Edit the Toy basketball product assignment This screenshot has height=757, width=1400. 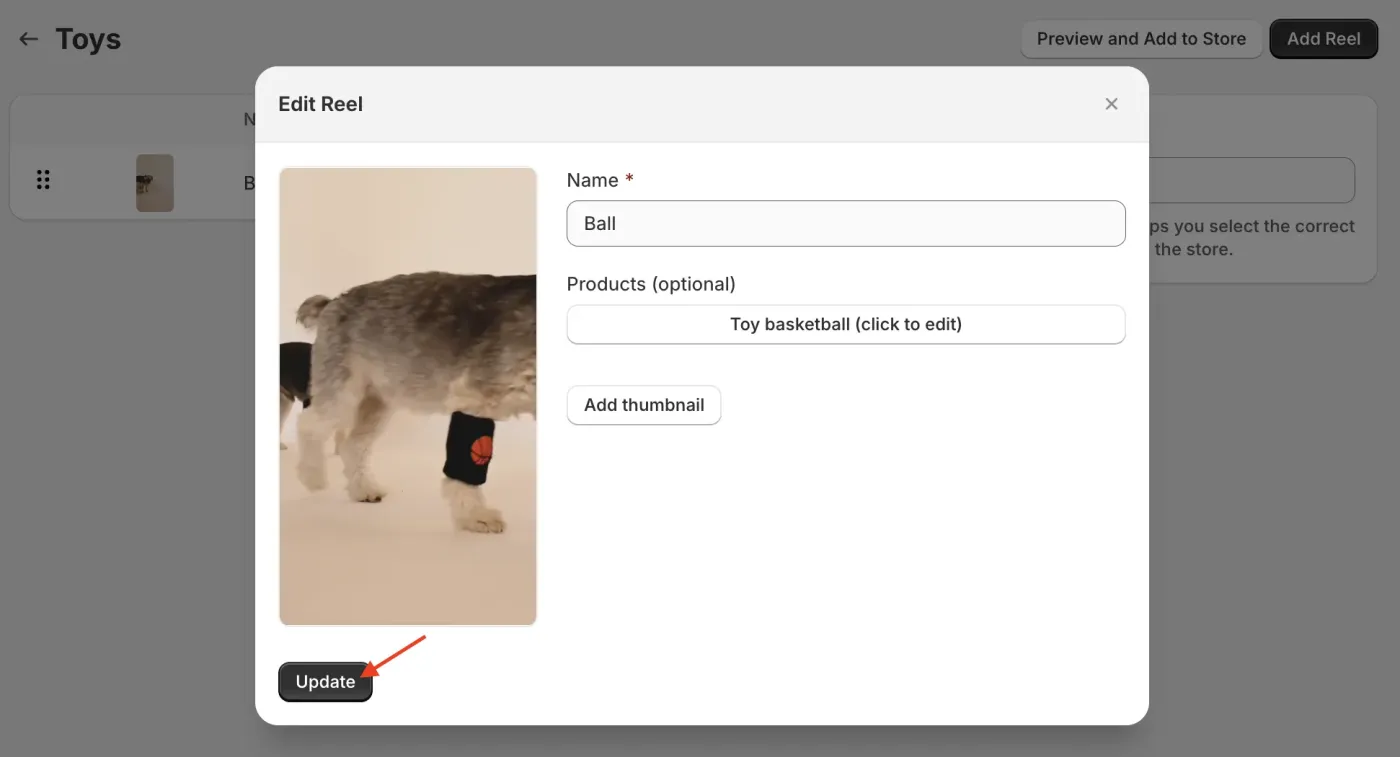845,324
